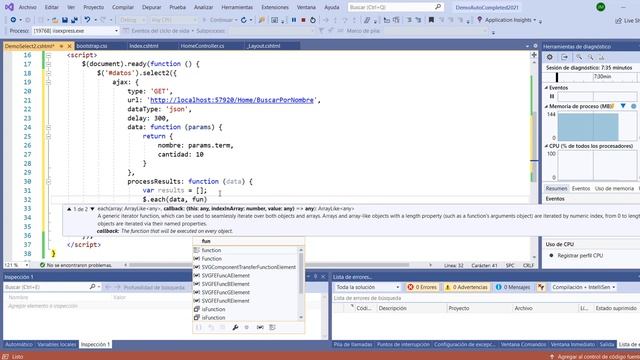
Task: Click the Undo arrow icon
Action: 87,20
